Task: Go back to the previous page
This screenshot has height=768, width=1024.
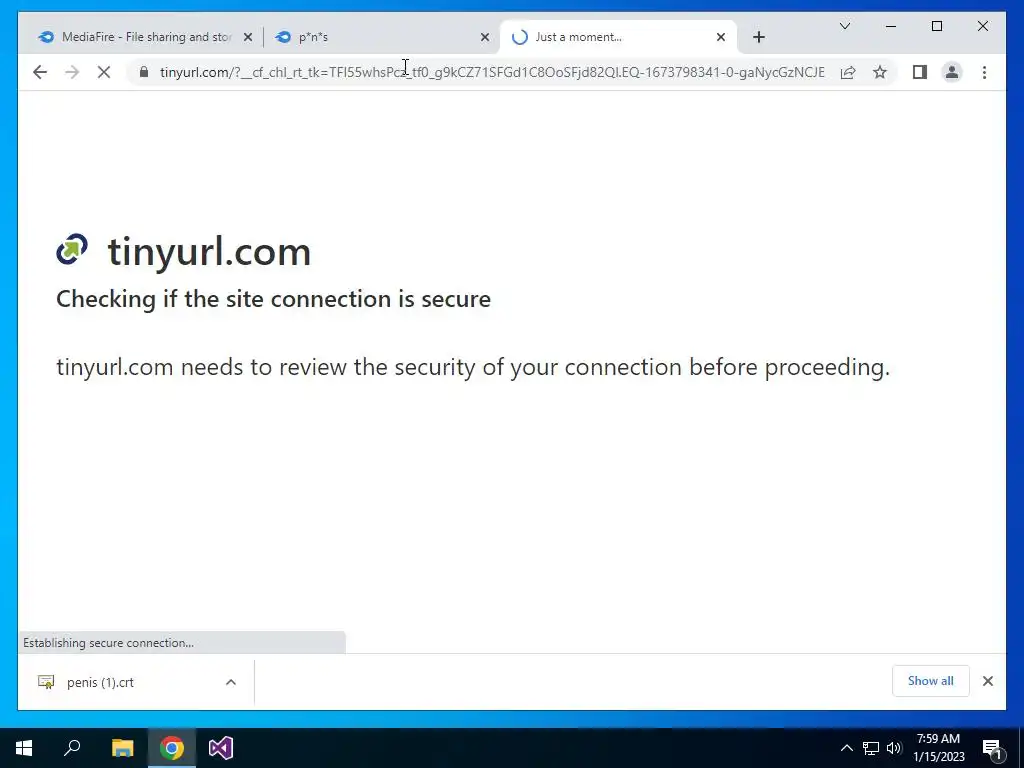Action: tap(40, 72)
